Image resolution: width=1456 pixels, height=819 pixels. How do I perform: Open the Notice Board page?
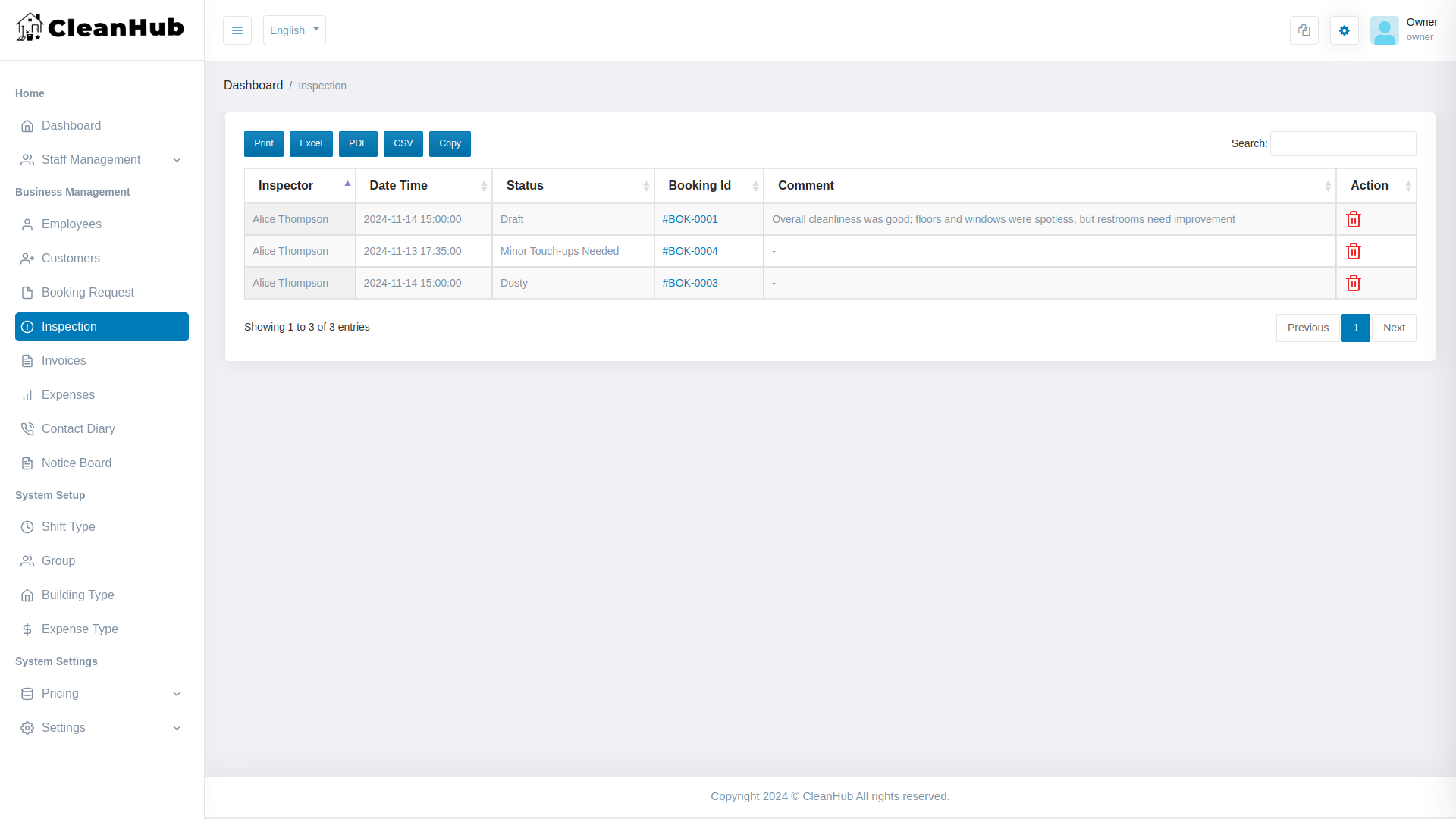tap(76, 463)
